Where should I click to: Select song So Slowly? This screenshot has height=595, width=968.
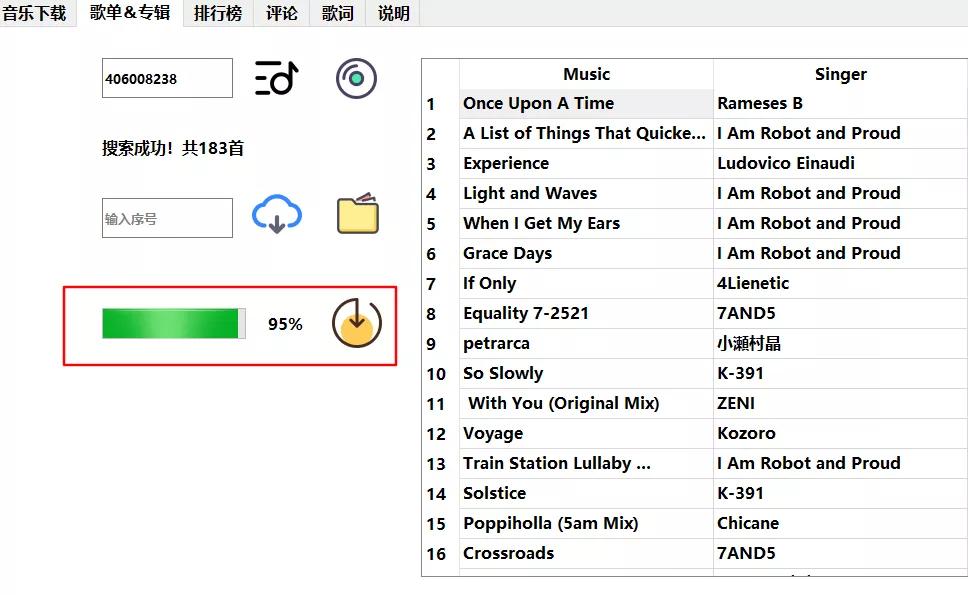[586, 373]
